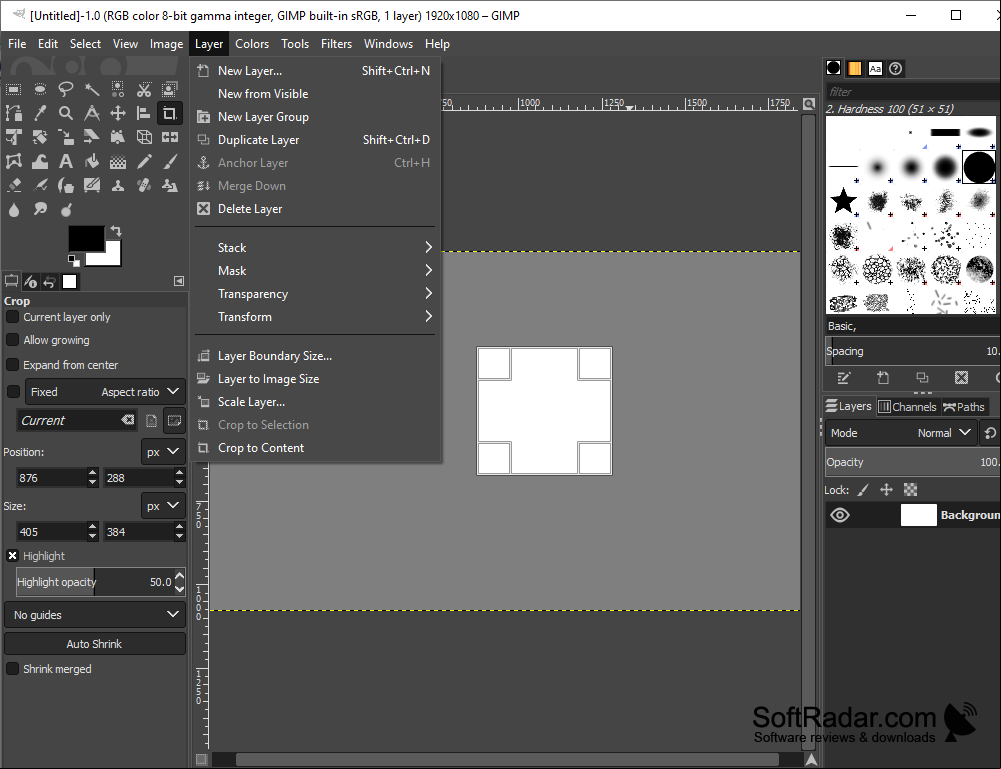Image resolution: width=1001 pixels, height=769 pixels.
Task: Open the Undo History tab icon
Action: (49, 281)
